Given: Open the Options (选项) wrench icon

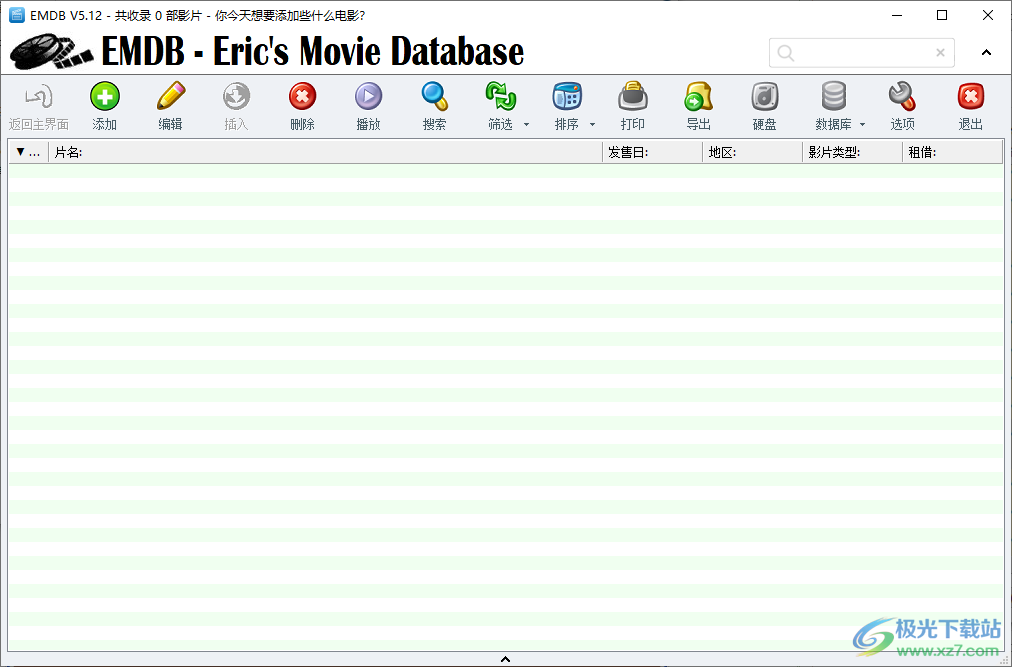Looking at the screenshot, I should [902, 97].
